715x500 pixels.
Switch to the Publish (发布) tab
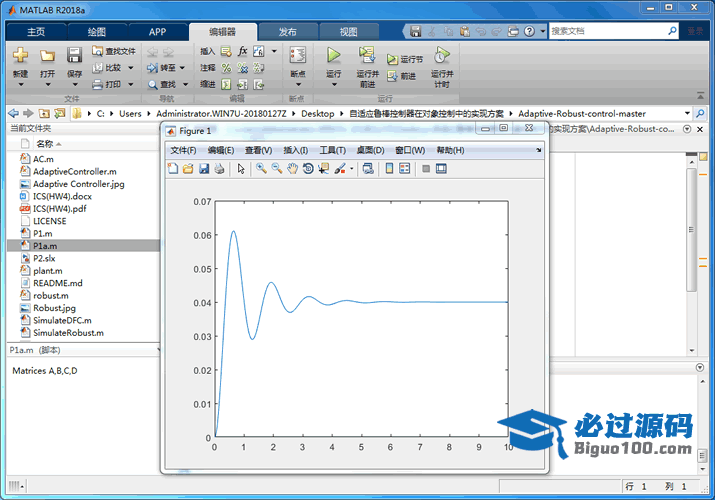pyautogui.click(x=287, y=32)
